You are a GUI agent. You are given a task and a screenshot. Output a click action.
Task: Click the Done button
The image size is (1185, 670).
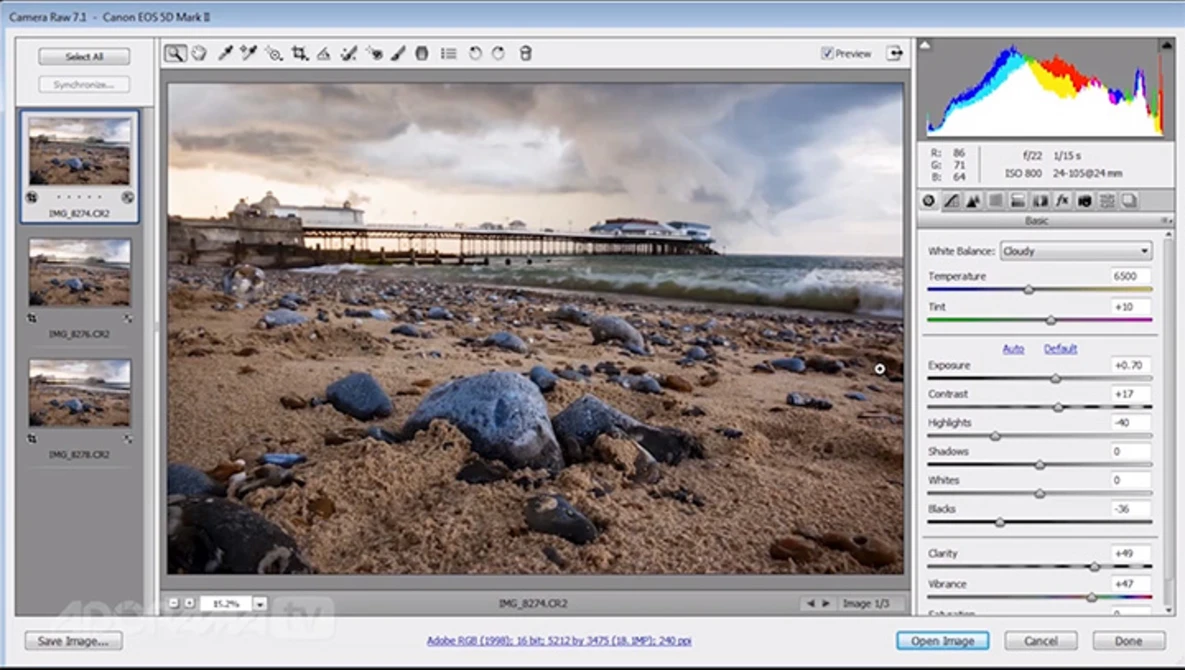(x=1128, y=641)
